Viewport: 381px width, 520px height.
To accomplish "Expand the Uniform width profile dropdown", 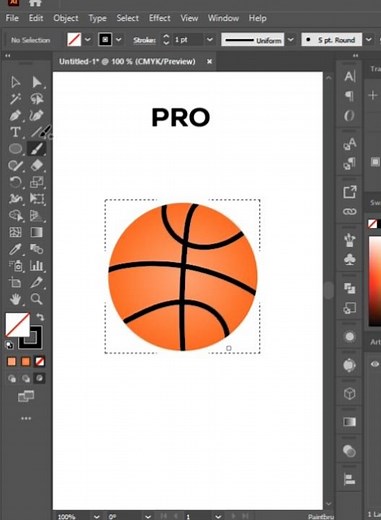I will point(291,40).
